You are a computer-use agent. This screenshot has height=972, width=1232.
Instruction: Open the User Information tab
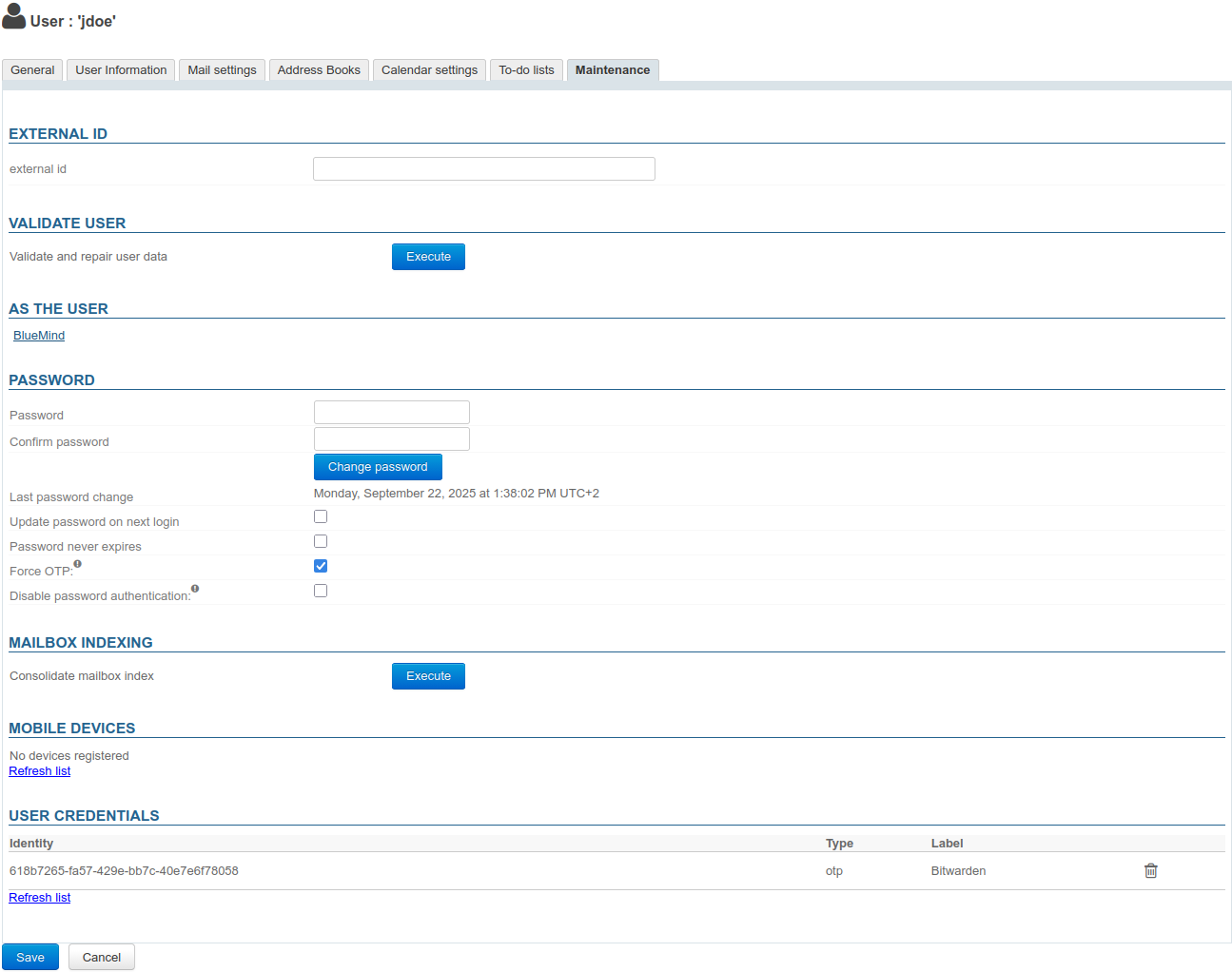(121, 70)
